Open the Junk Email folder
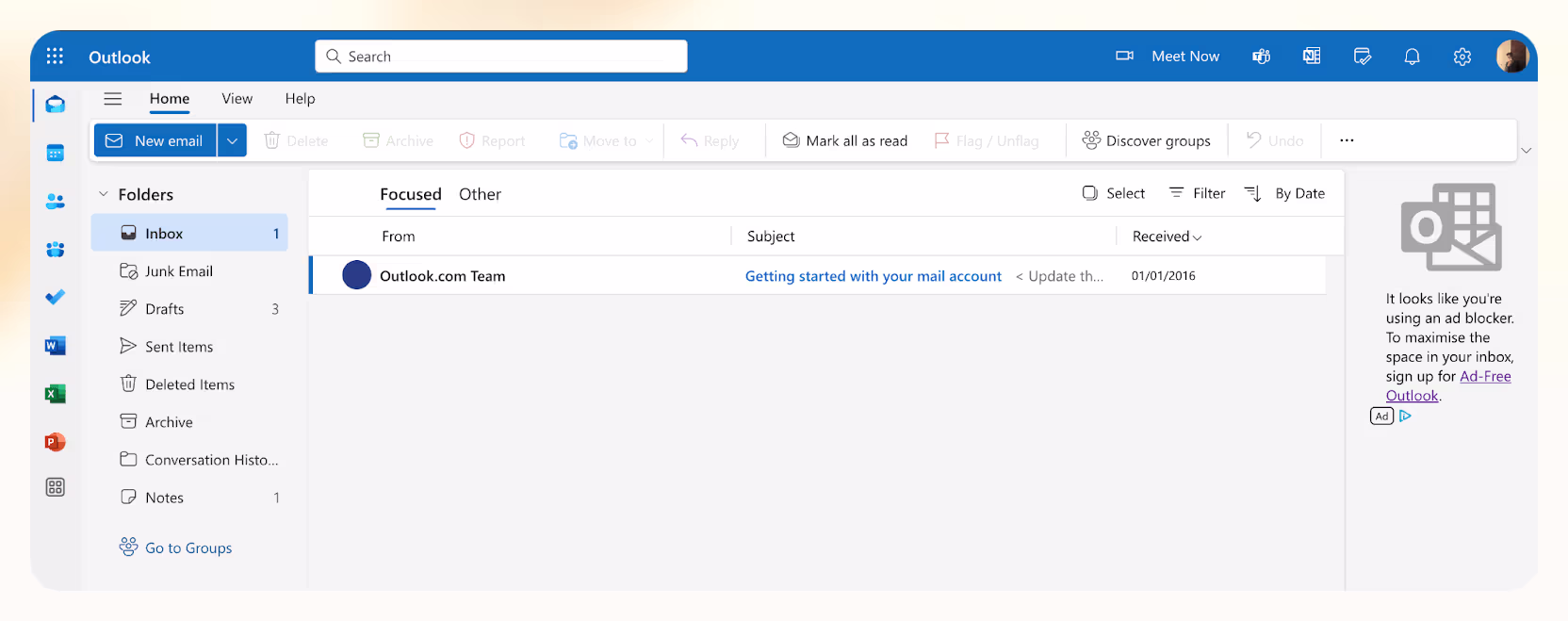 tap(189, 271)
